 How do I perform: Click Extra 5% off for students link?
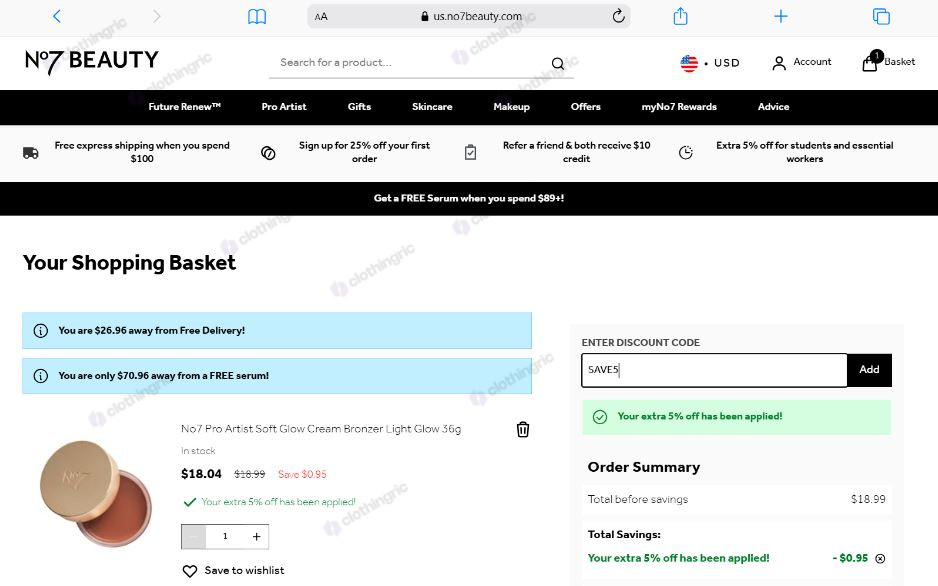point(804,152)
